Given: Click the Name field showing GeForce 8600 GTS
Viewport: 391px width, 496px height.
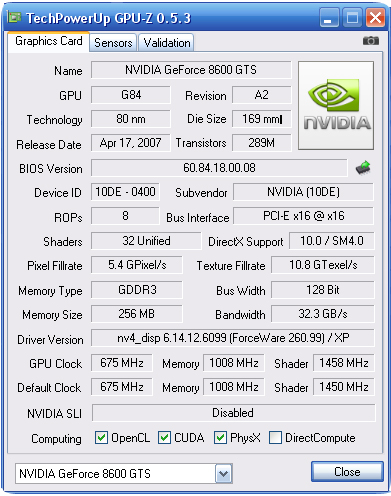Looking at the screenshot, I should (x=191, y=70).
